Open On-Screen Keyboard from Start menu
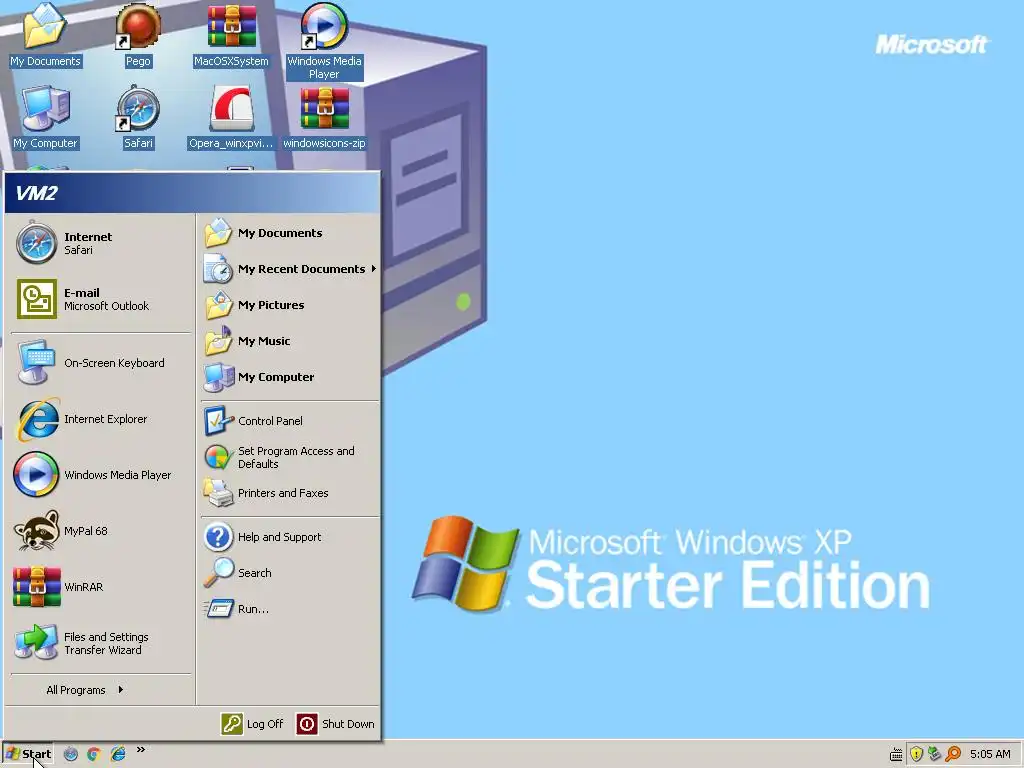This screenshot has width=1024, height=768. click(x=99, y=363)
